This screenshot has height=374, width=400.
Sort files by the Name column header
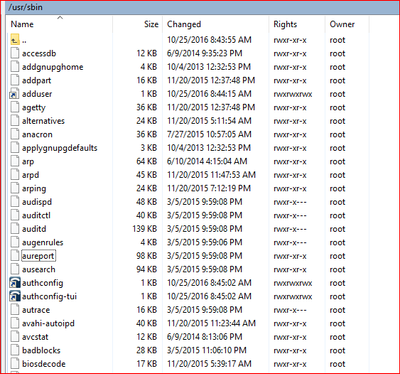coord(22,24)
